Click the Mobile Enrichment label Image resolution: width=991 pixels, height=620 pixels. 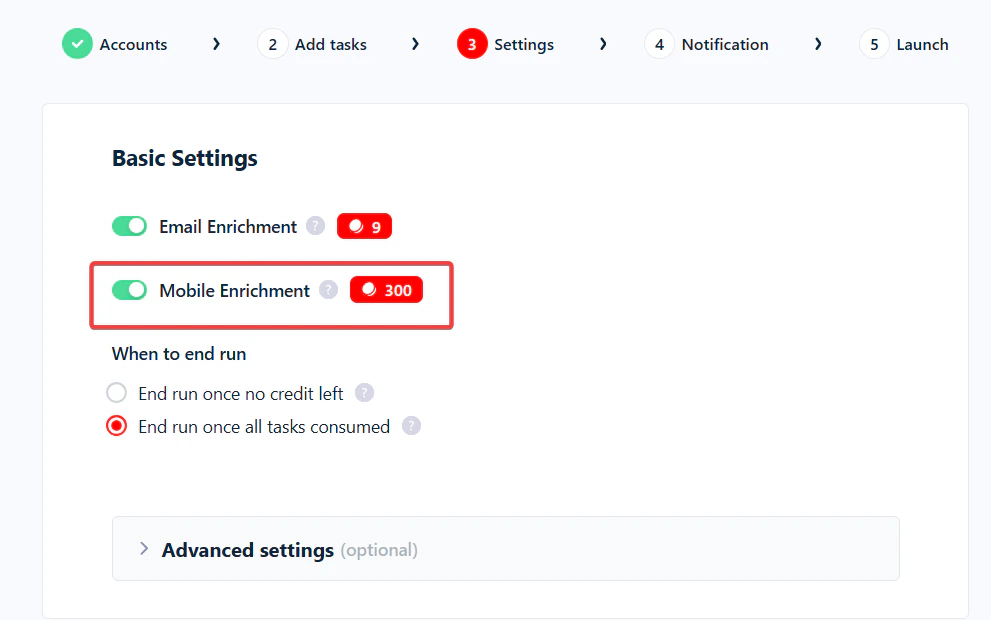click(234, 291)
